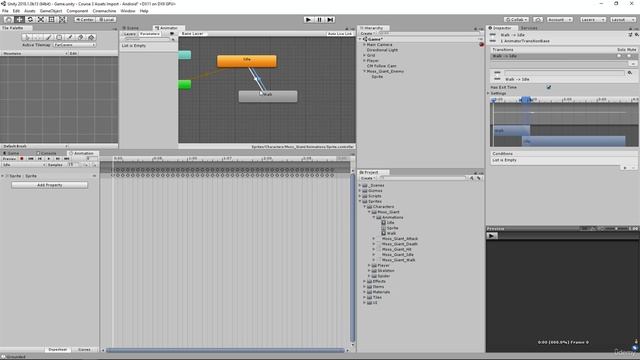Open the Account dropdown
The height and width of the screenshot is (360, 640).
pyautogui.click(x=560, y=20)
